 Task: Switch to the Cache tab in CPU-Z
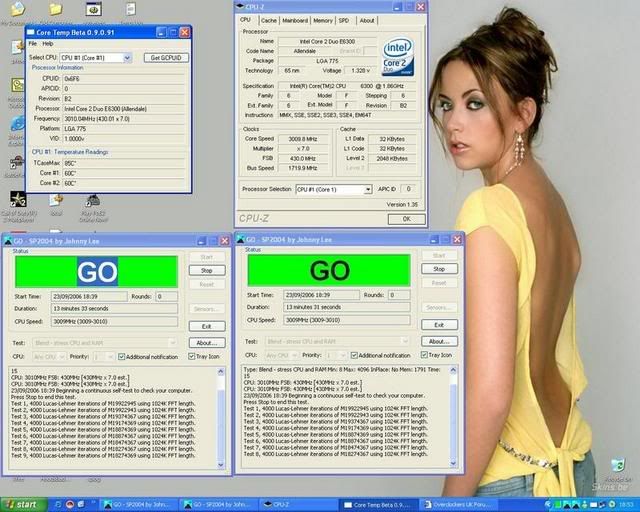(x=269, y=20)
